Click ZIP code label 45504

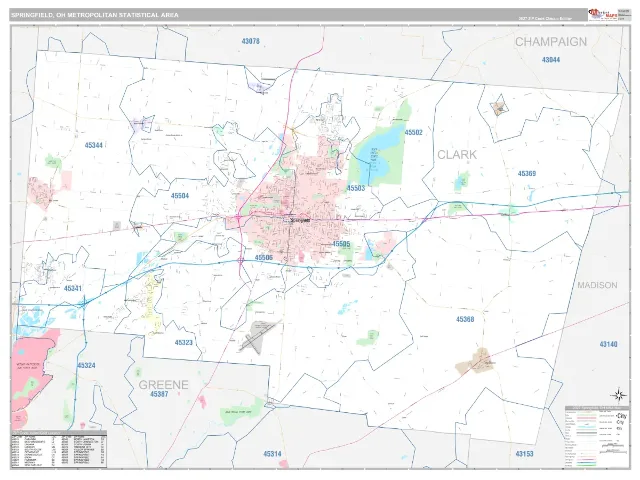pos(180,196)
